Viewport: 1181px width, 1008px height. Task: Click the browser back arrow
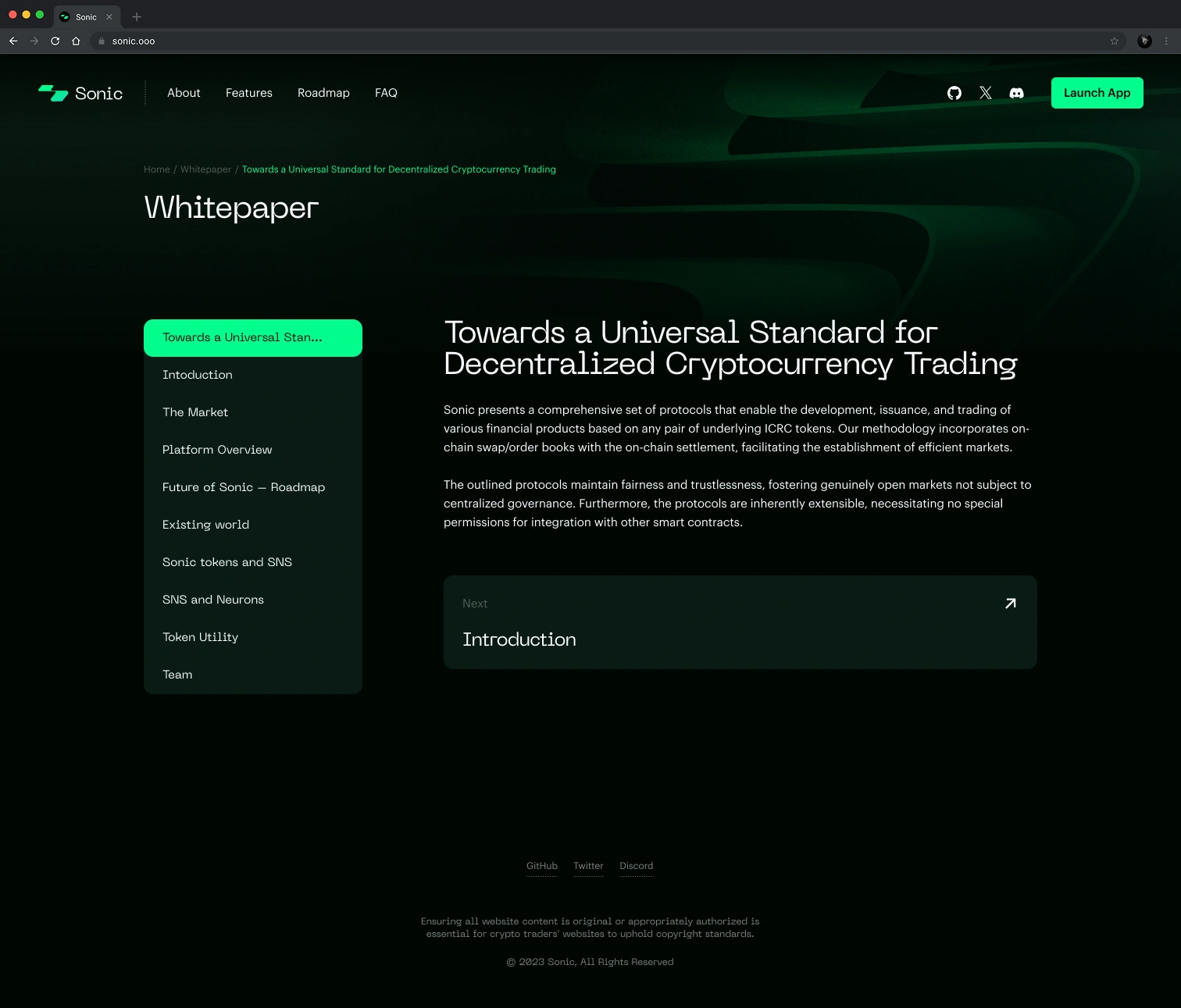[x=13, y=41]
